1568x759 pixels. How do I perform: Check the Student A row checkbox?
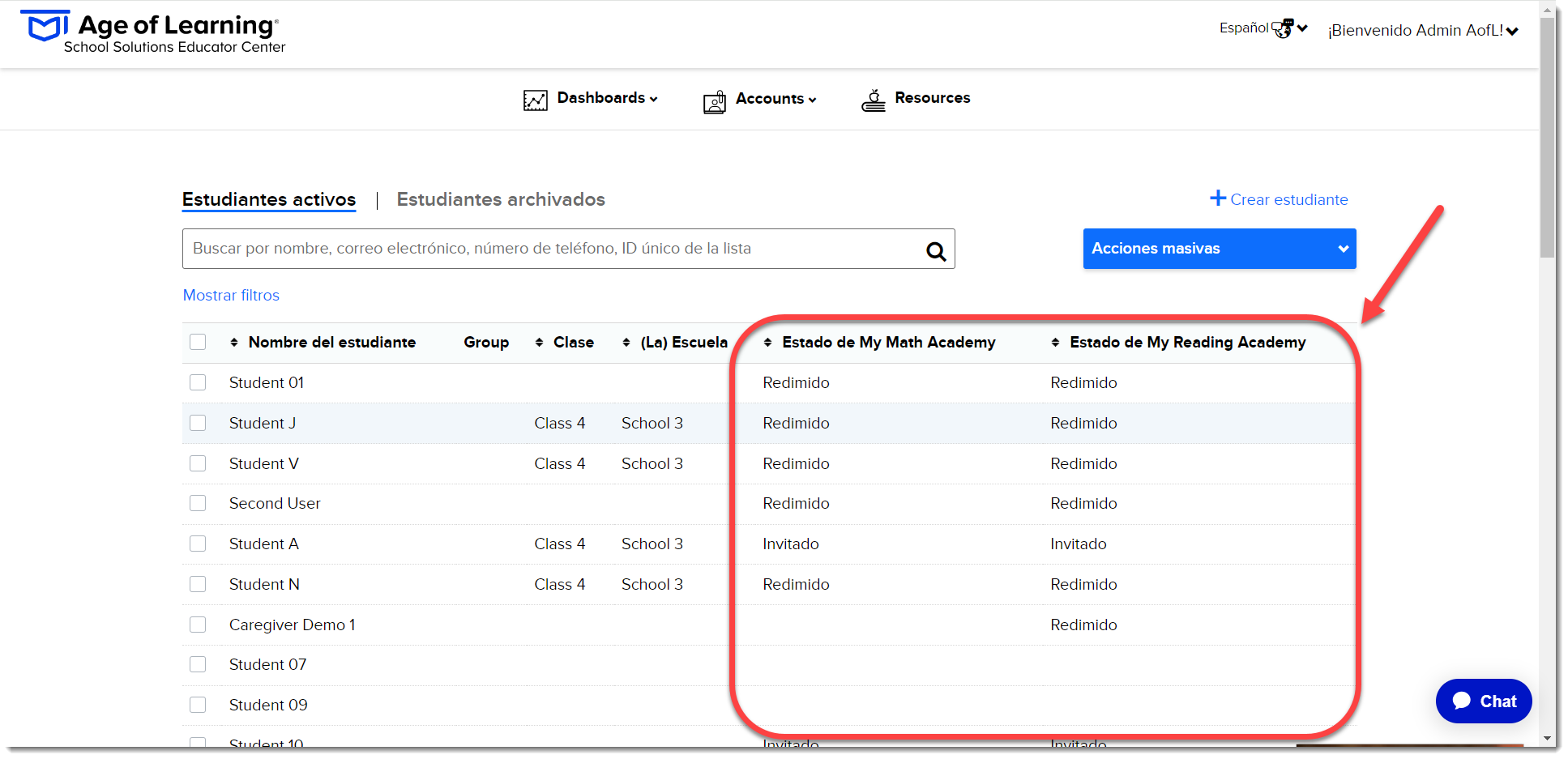[198, 544]
